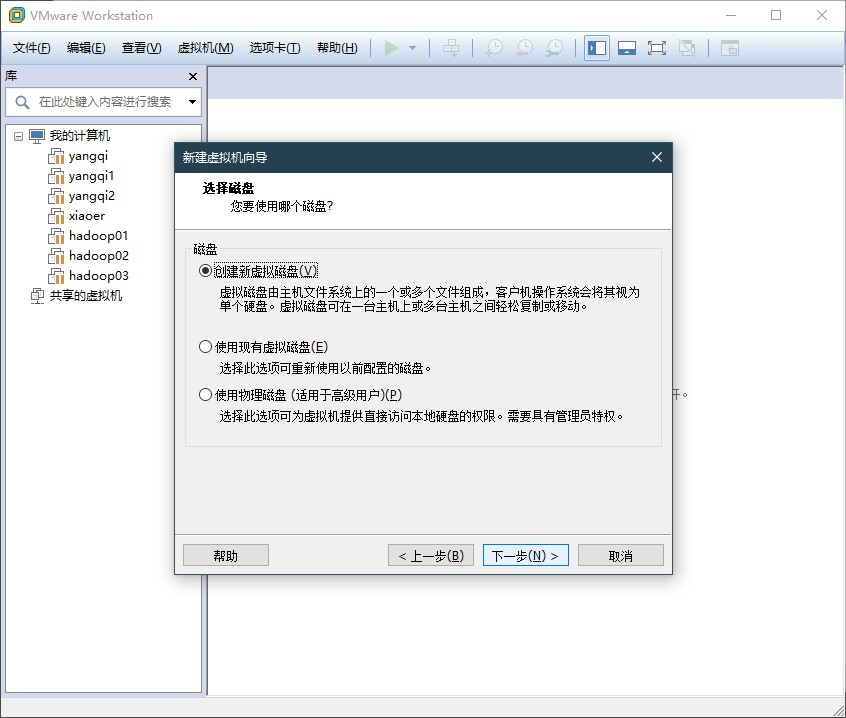Screen dimensions: 846x718
Task: Click the 帮助 button in wizard
Action: coord(226,555)
